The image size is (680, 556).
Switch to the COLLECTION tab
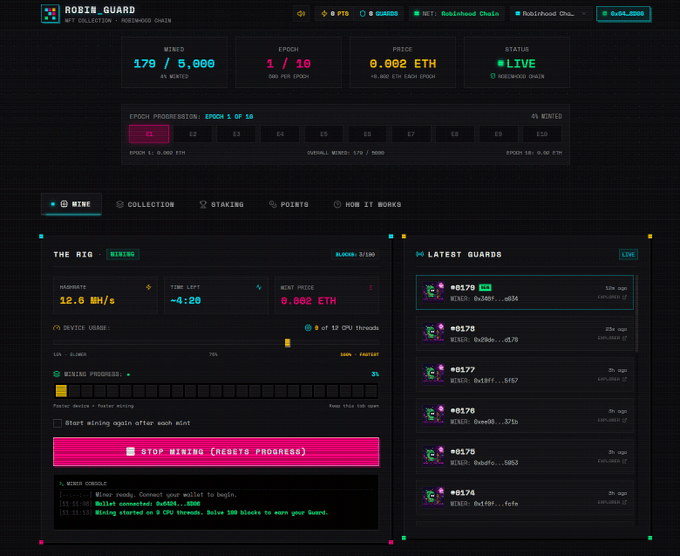point(145,204)
